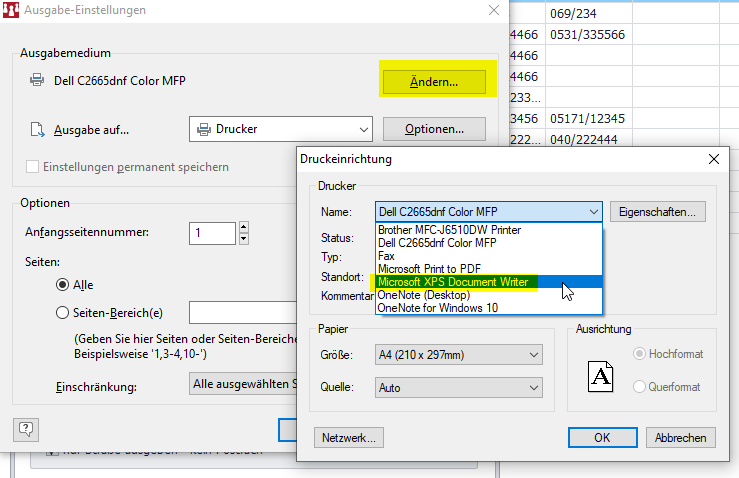Select the Seiten-Bereich(e) radio button

click(63, 313)
